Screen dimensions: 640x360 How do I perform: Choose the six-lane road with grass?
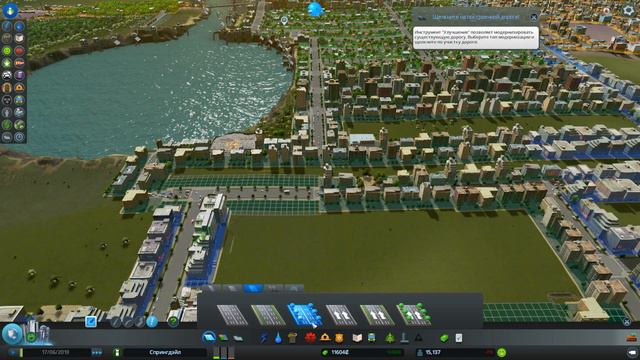[268, 315]
